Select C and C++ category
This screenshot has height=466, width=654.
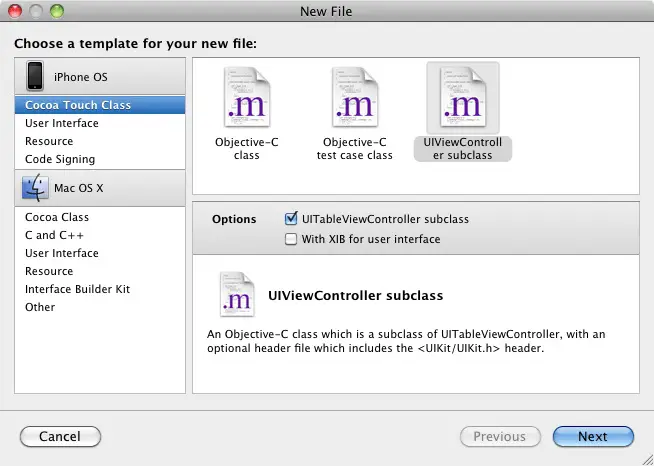pyautogui.click(x=100, y=235)
